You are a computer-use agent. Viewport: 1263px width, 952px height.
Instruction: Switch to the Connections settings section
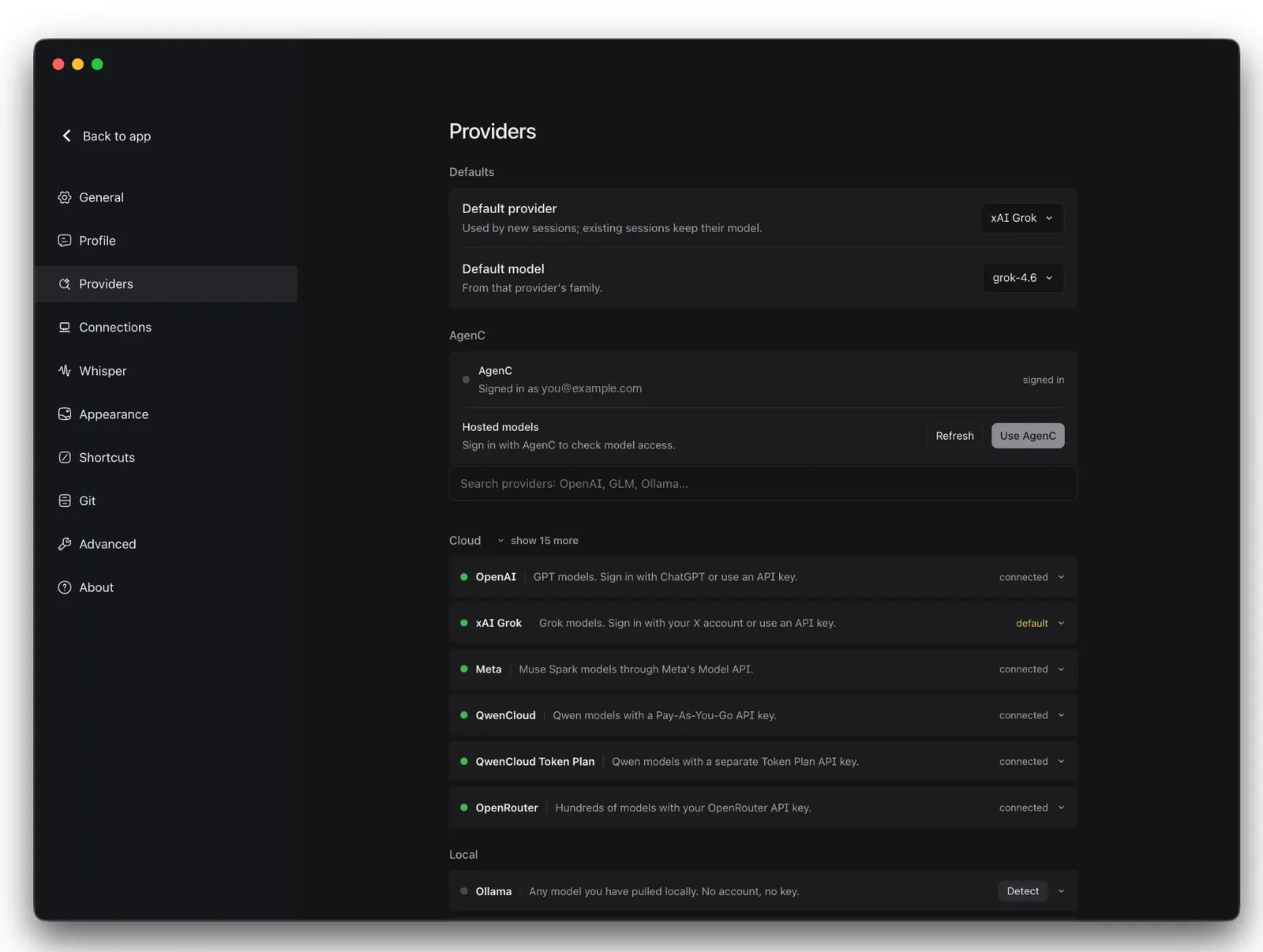click(166, 328)
